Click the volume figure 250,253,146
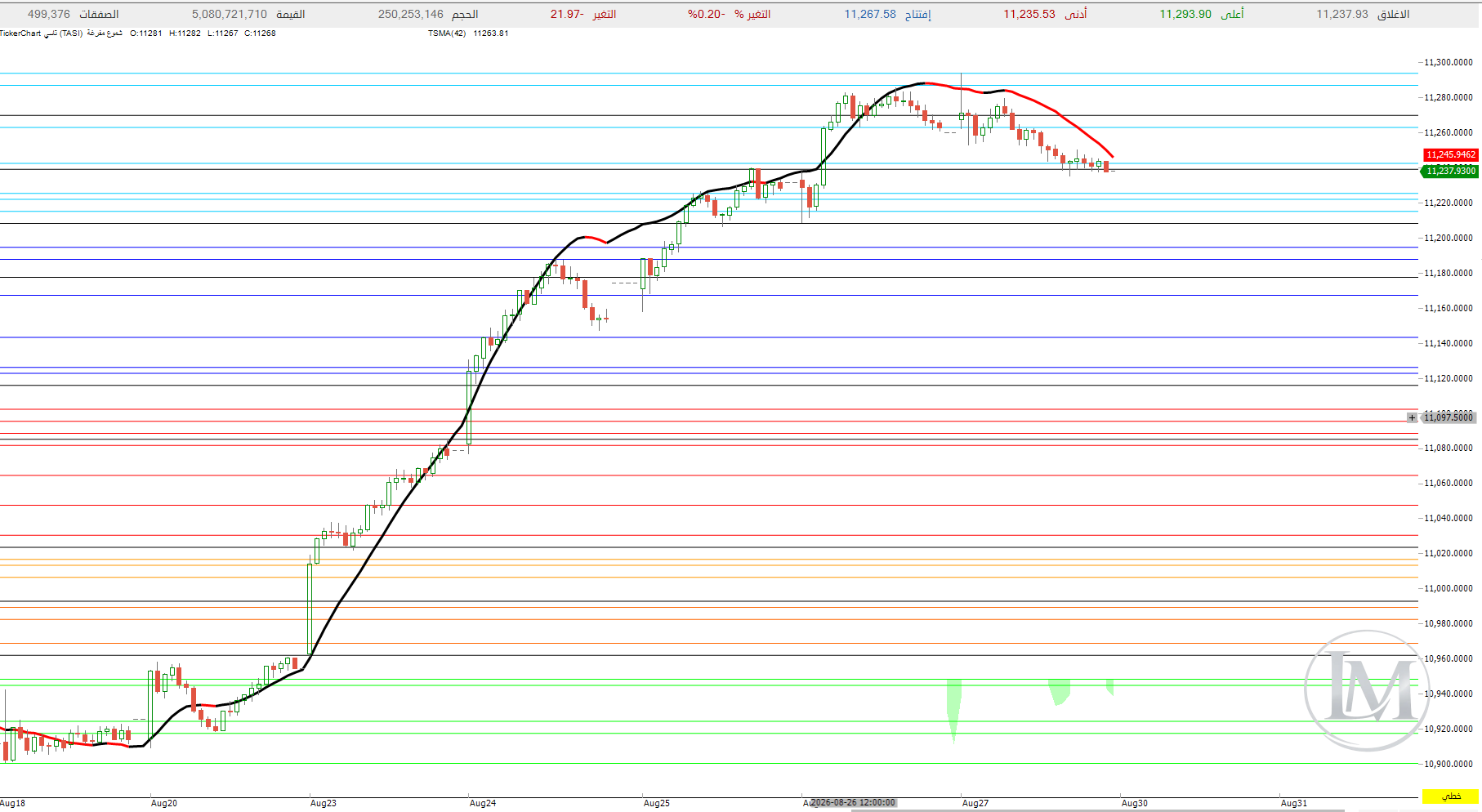The width and height of the screenshot is (1482, 812). tap(411, 15)
